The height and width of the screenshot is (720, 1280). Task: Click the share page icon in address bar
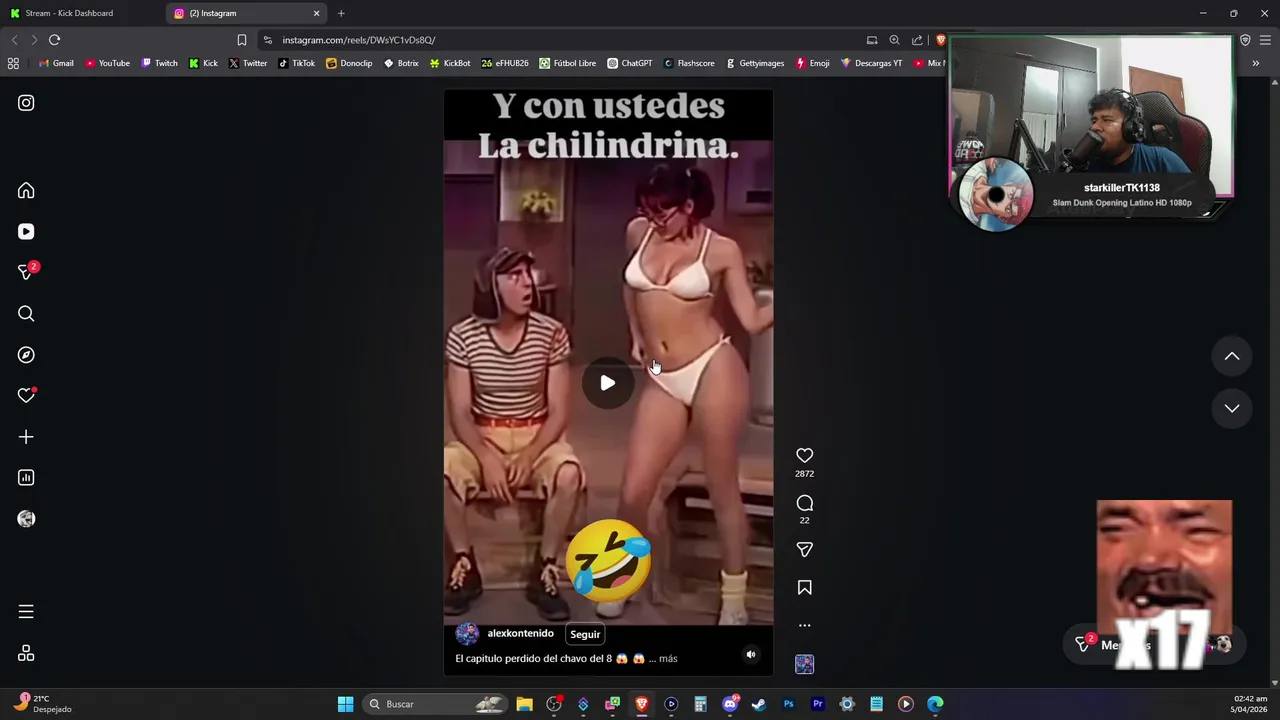pos(917,40)
